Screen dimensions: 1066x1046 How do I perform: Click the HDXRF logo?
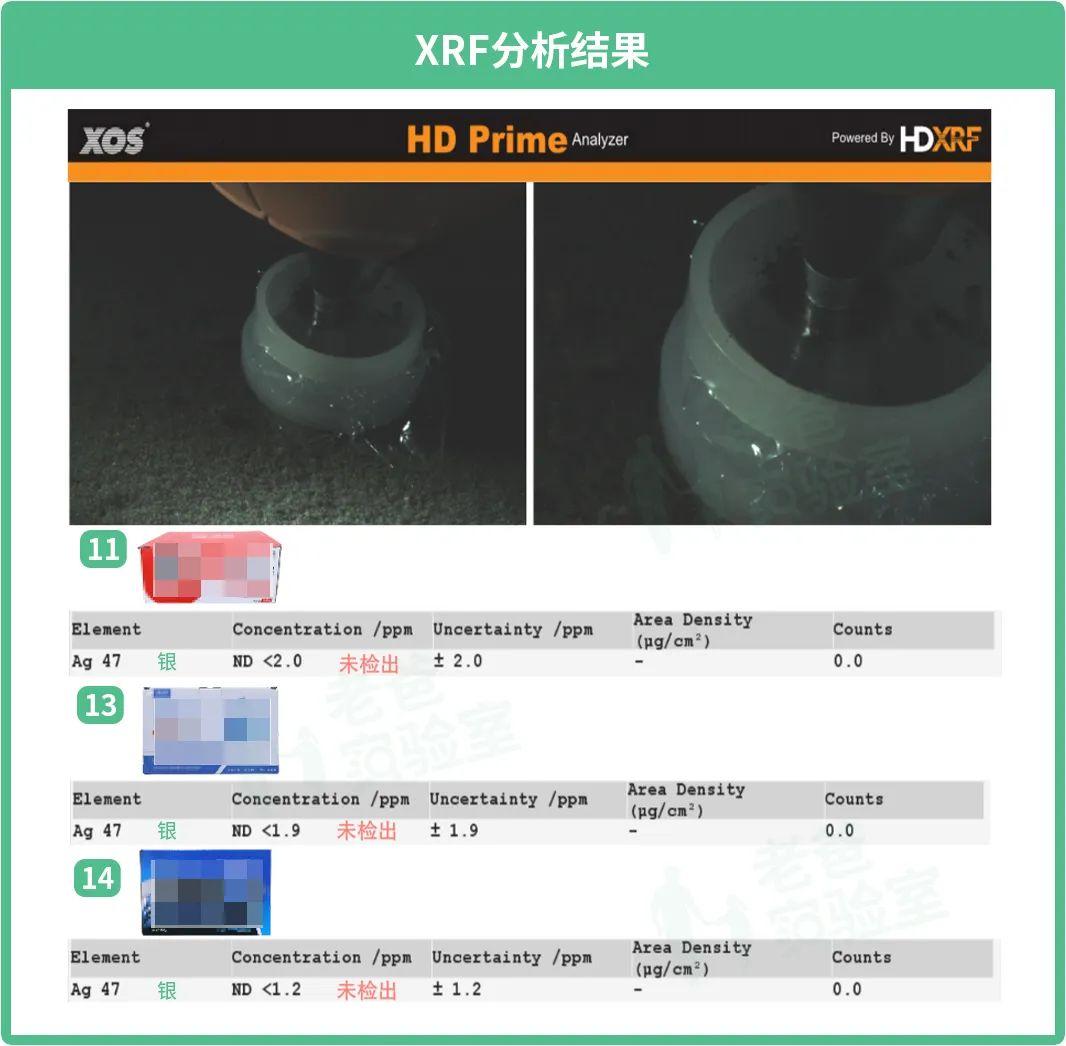[940, 139]
